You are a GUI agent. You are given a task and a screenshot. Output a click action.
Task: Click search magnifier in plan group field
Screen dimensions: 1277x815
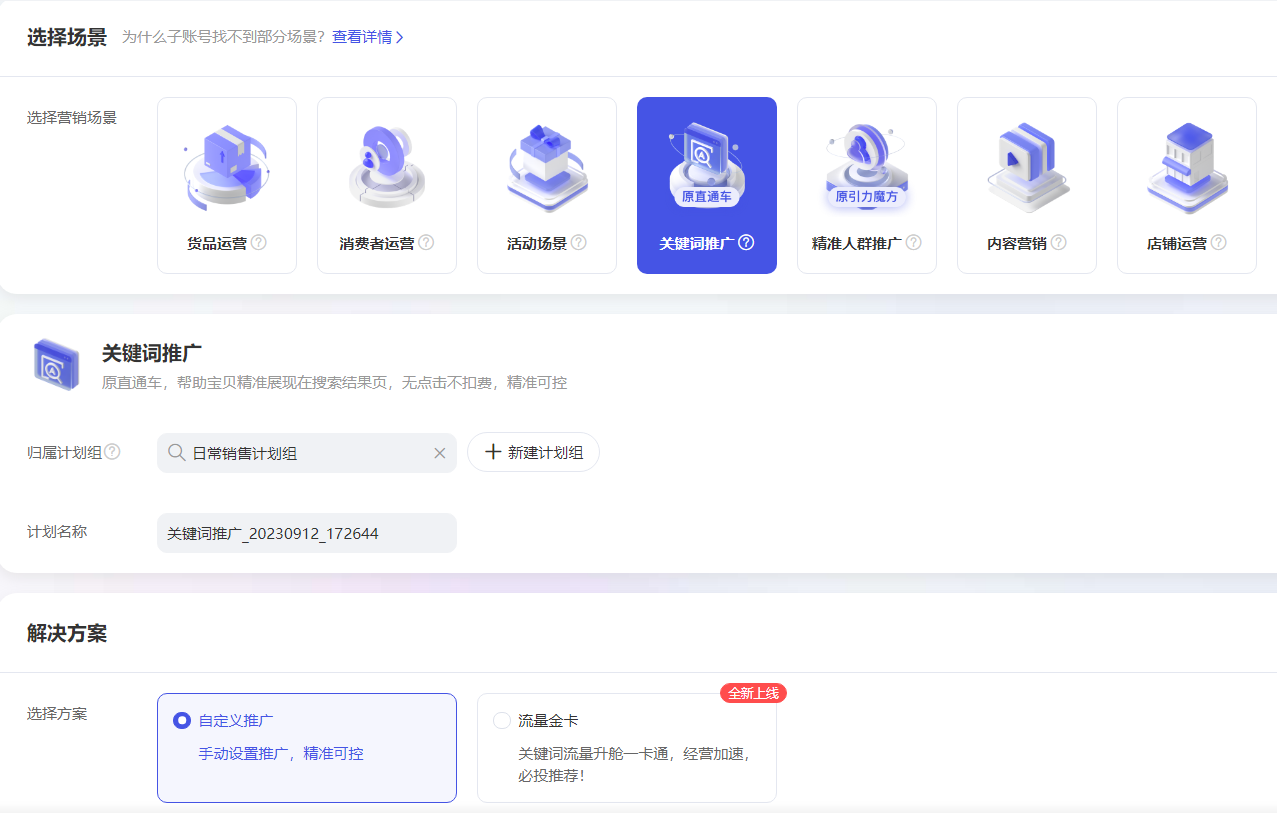(176, 453)
